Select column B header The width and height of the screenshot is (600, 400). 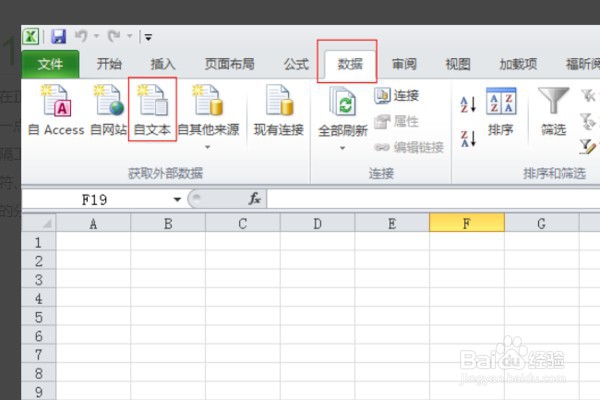pos(168,224)
